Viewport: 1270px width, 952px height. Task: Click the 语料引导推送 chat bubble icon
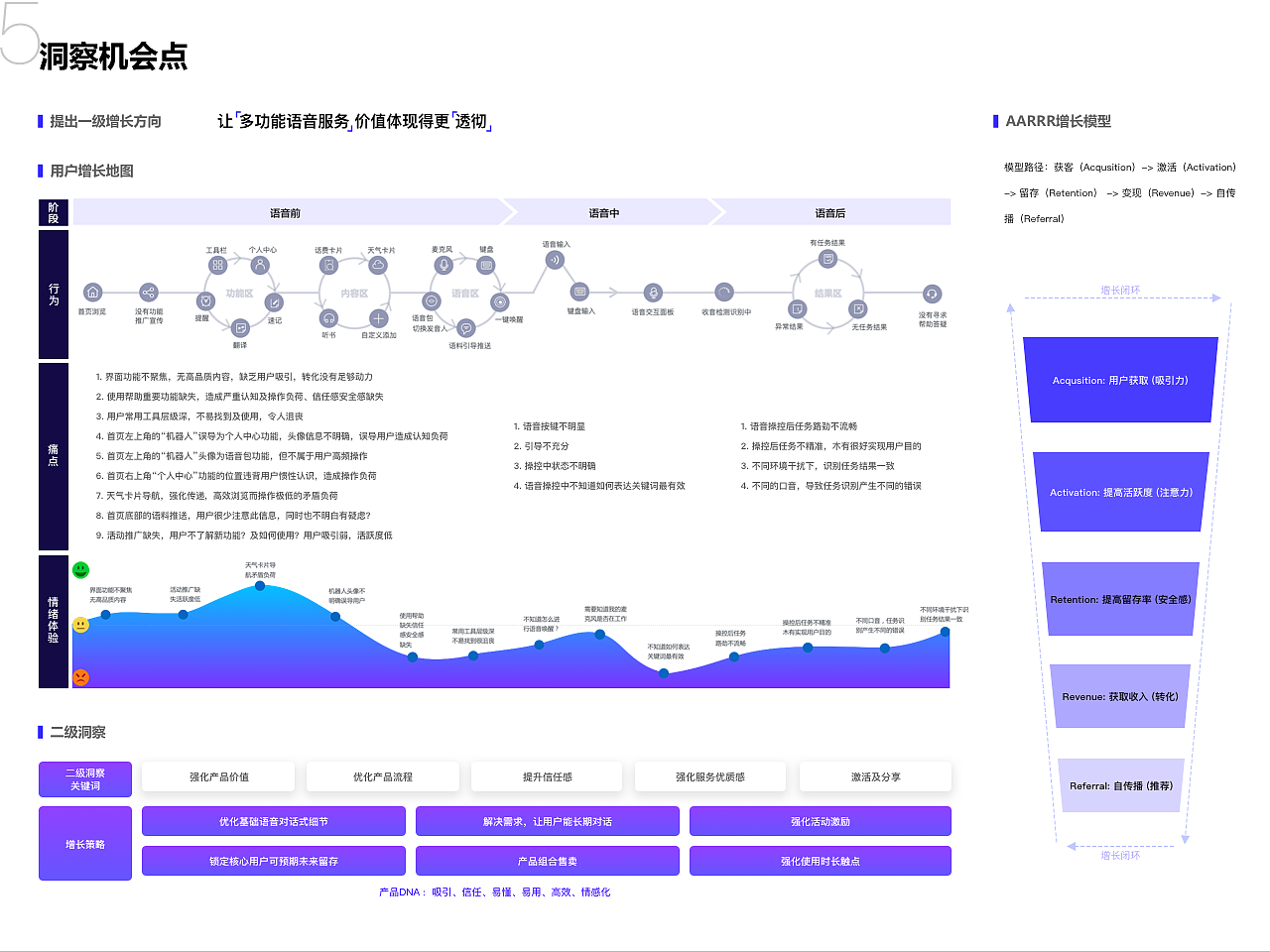pyautogui.click(x=466, y=328)
